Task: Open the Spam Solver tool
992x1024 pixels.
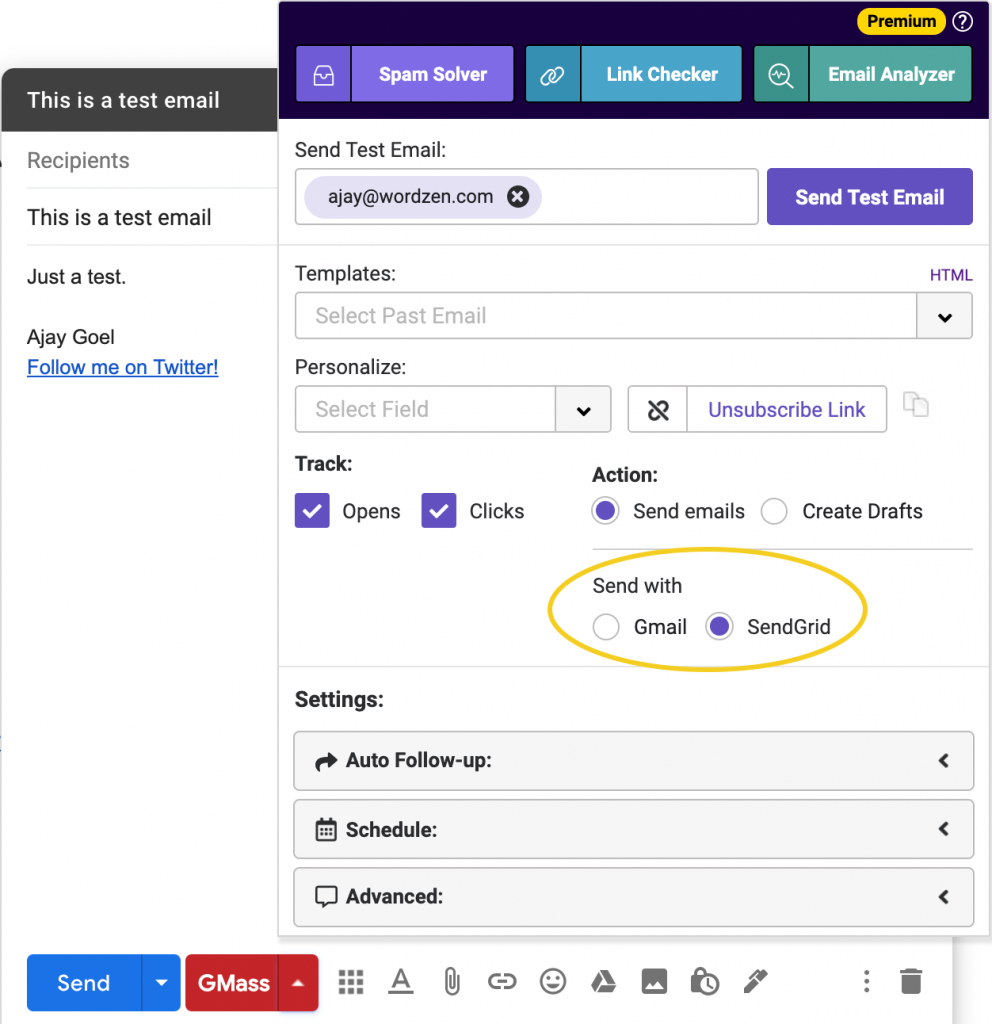Action: point(405,74)
